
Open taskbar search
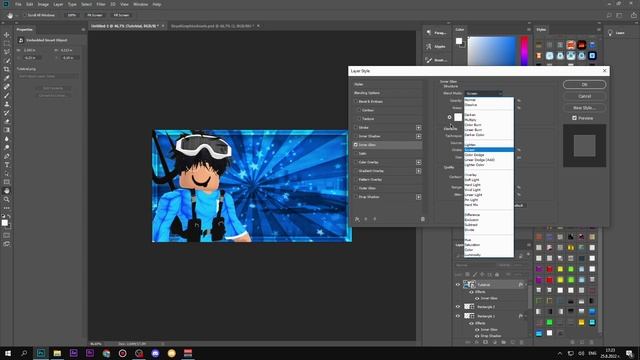(24, 353)
